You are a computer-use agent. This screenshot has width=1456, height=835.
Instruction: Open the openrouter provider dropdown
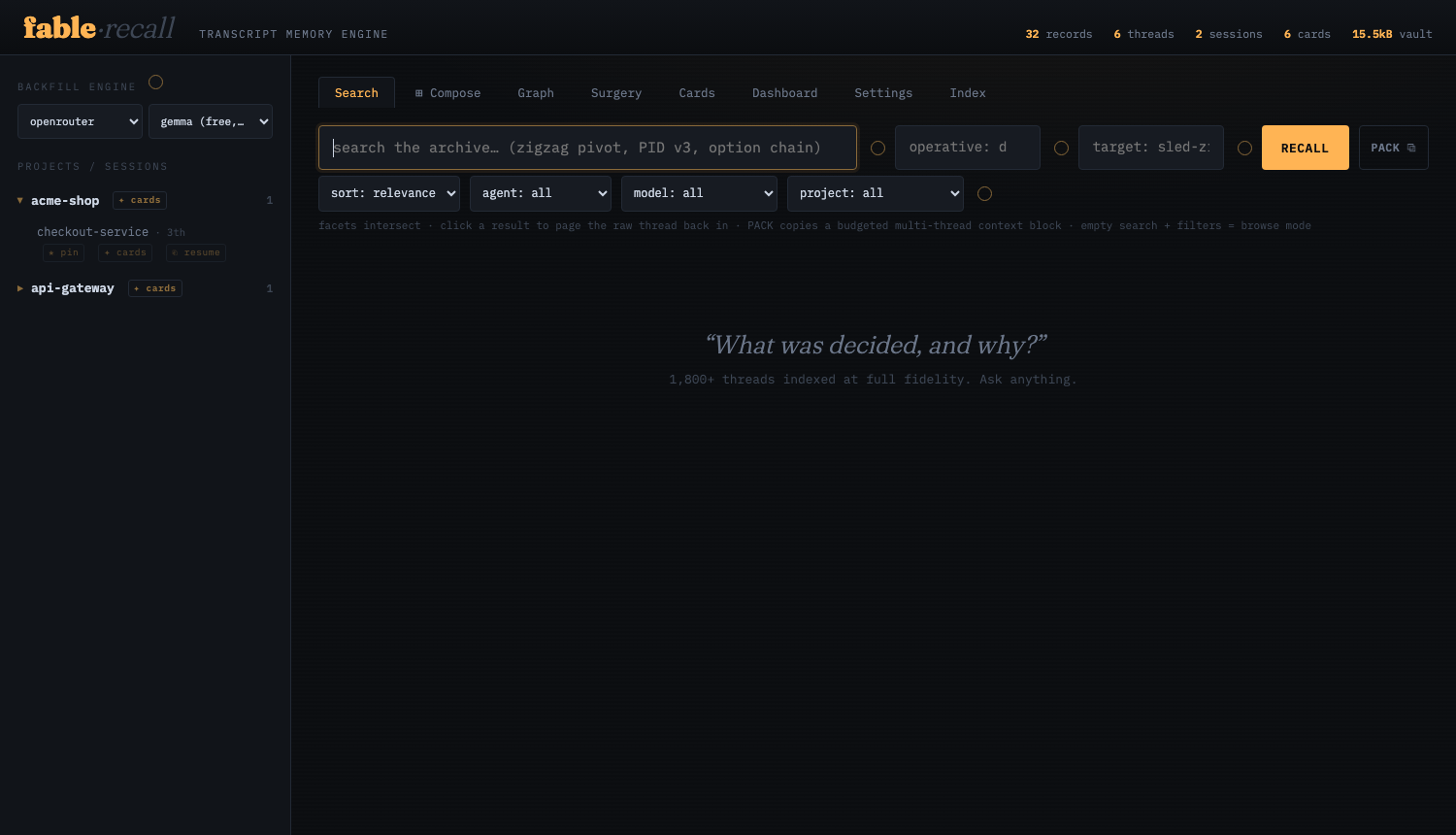pos(80,121)
